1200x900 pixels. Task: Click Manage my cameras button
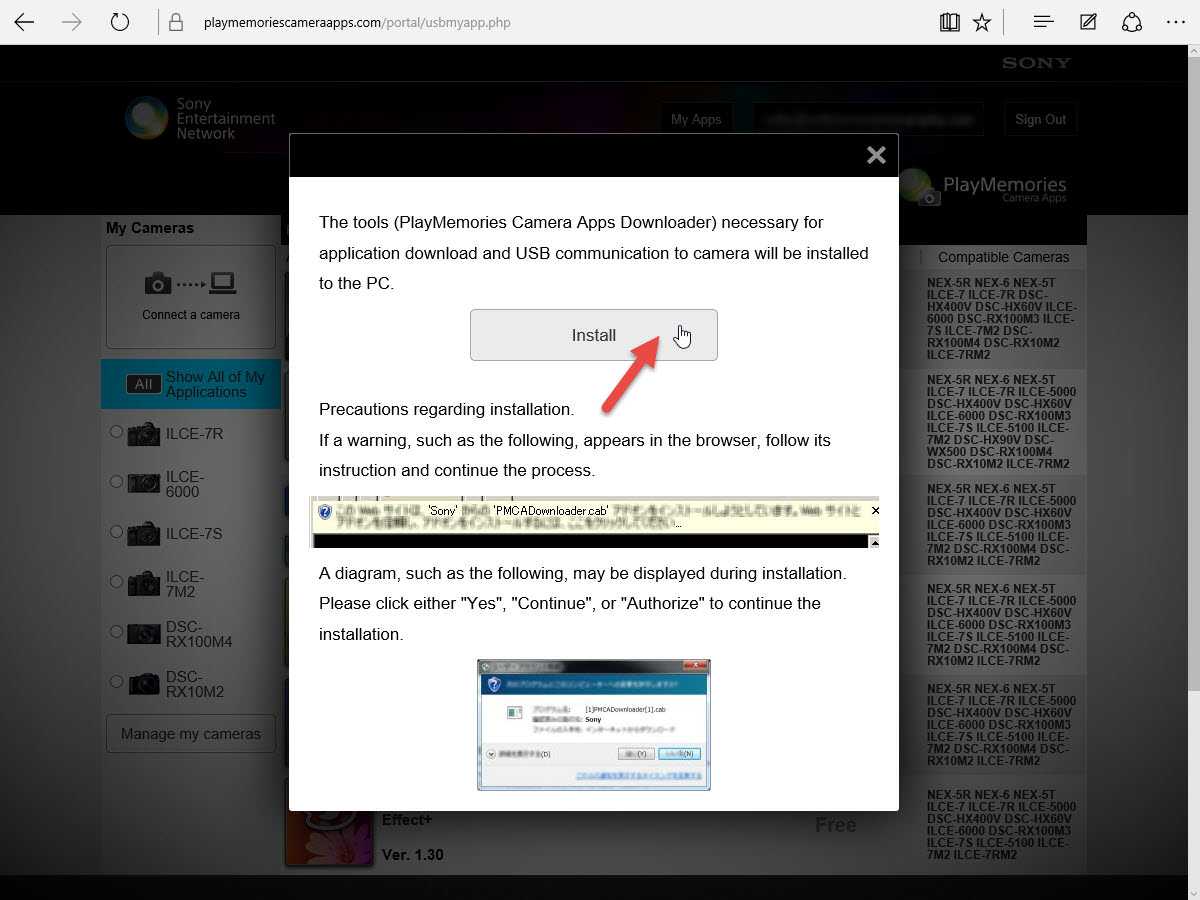point(190,734)
